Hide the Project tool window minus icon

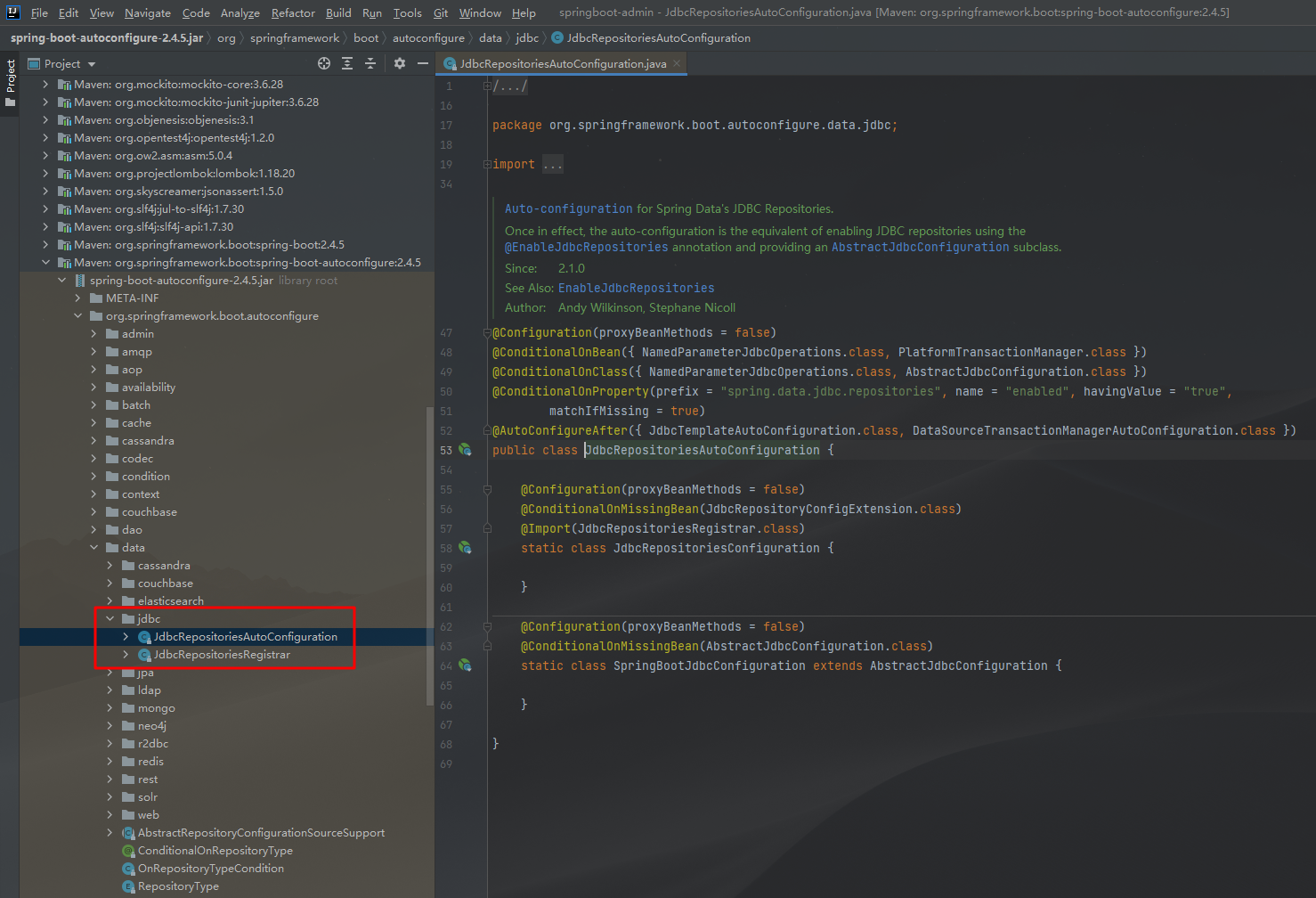tap(423, 63)
